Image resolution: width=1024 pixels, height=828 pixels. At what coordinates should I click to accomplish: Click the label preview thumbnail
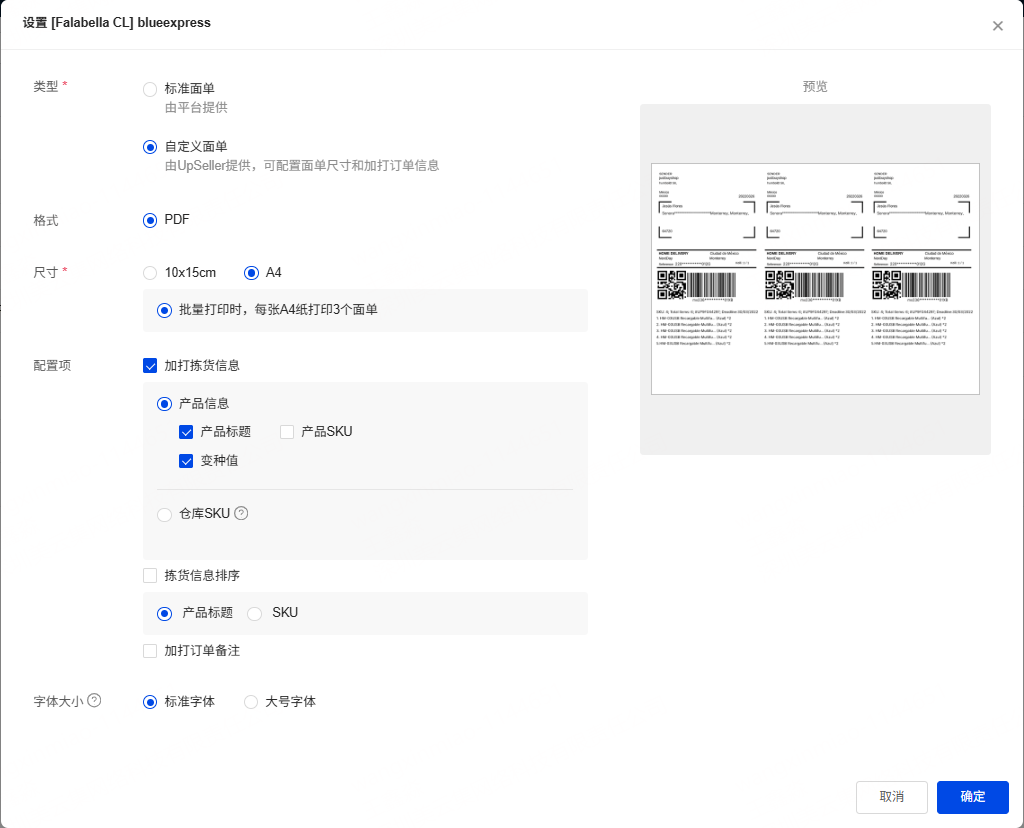(815, 278)
